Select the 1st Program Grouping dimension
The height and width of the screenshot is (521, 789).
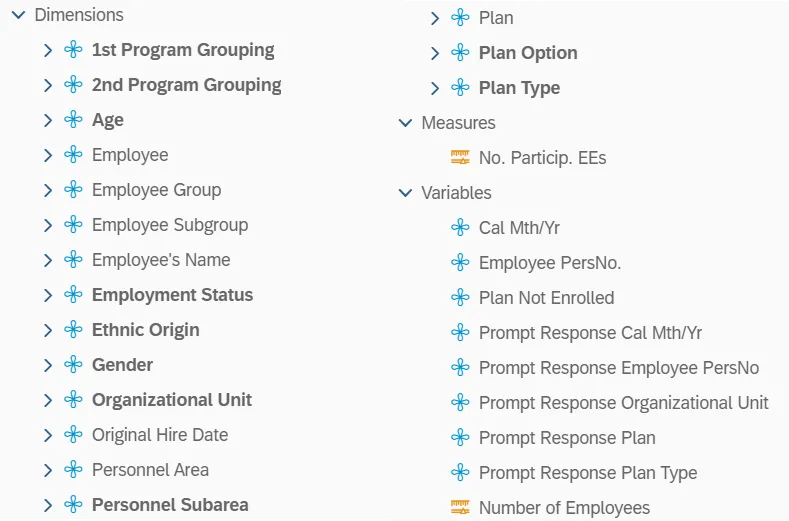click(183, 50)
